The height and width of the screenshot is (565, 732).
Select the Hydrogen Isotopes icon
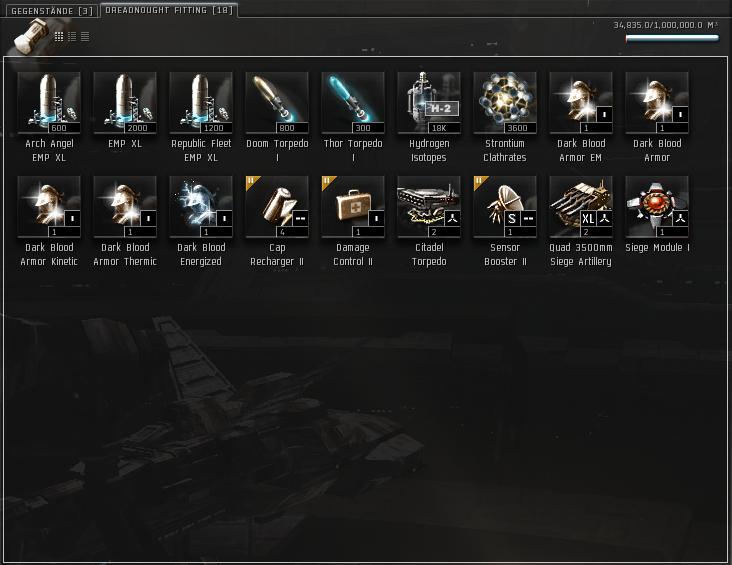[x=429, y=103]
